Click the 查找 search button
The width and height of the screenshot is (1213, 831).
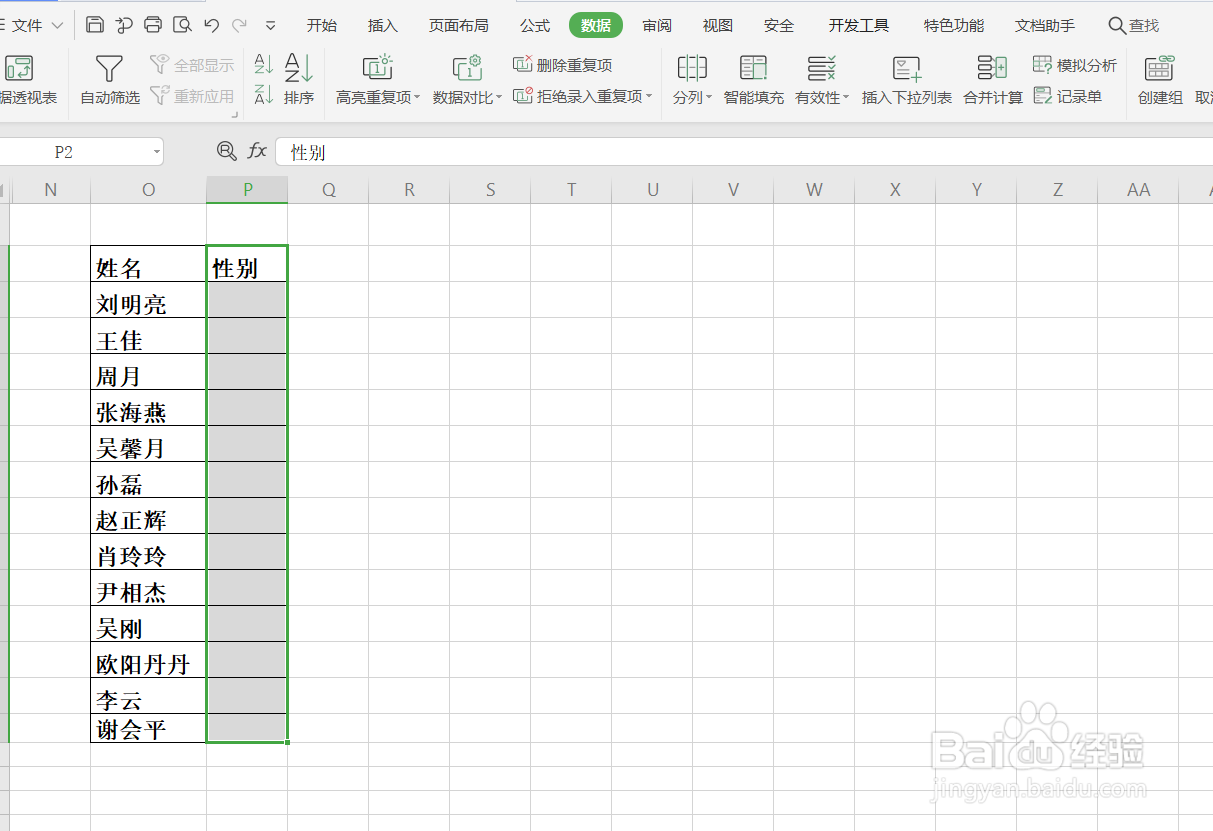(x=1134, y=25)
